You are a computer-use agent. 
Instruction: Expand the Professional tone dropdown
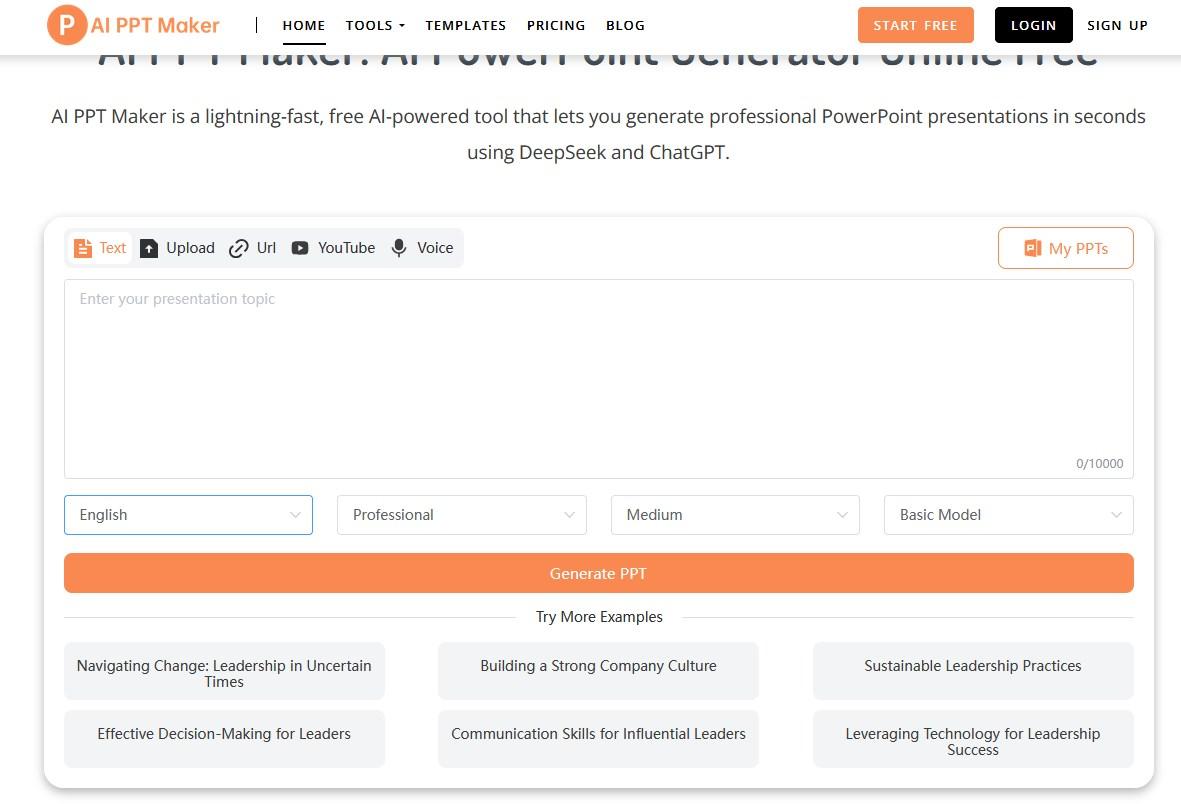(x=461, y=515)
